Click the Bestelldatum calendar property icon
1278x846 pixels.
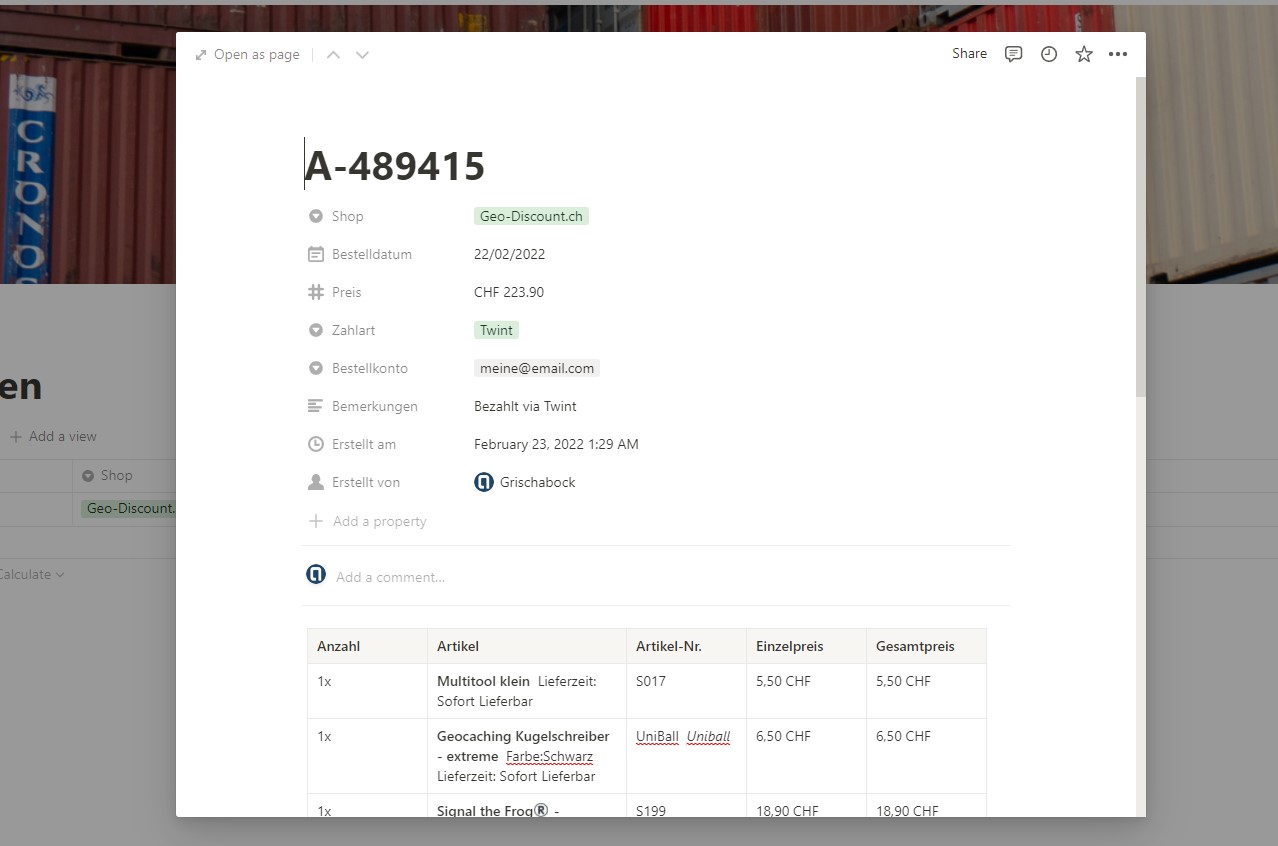tap(316, 254)
